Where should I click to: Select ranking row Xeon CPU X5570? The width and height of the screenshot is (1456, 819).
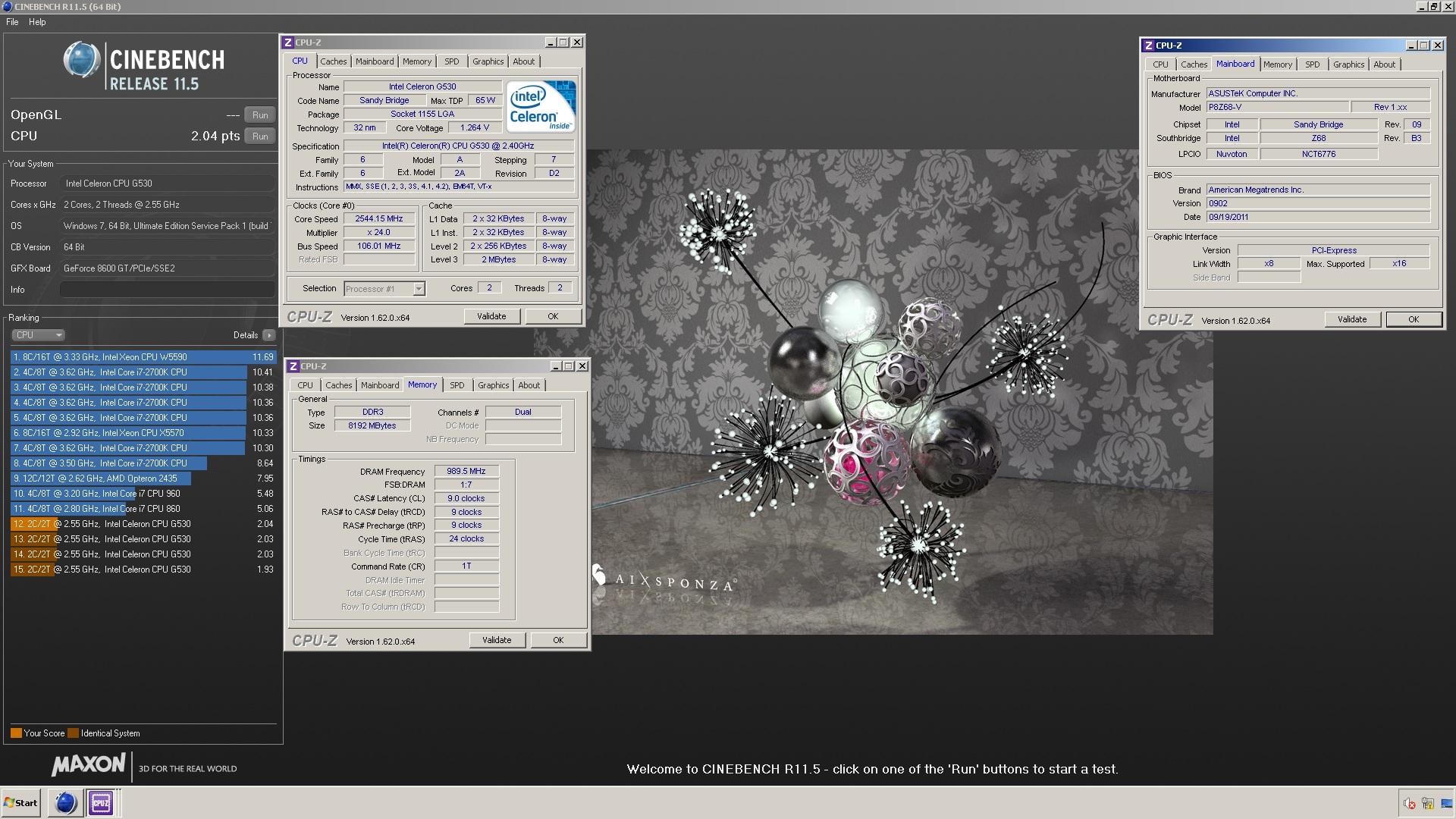click(143, 433)
